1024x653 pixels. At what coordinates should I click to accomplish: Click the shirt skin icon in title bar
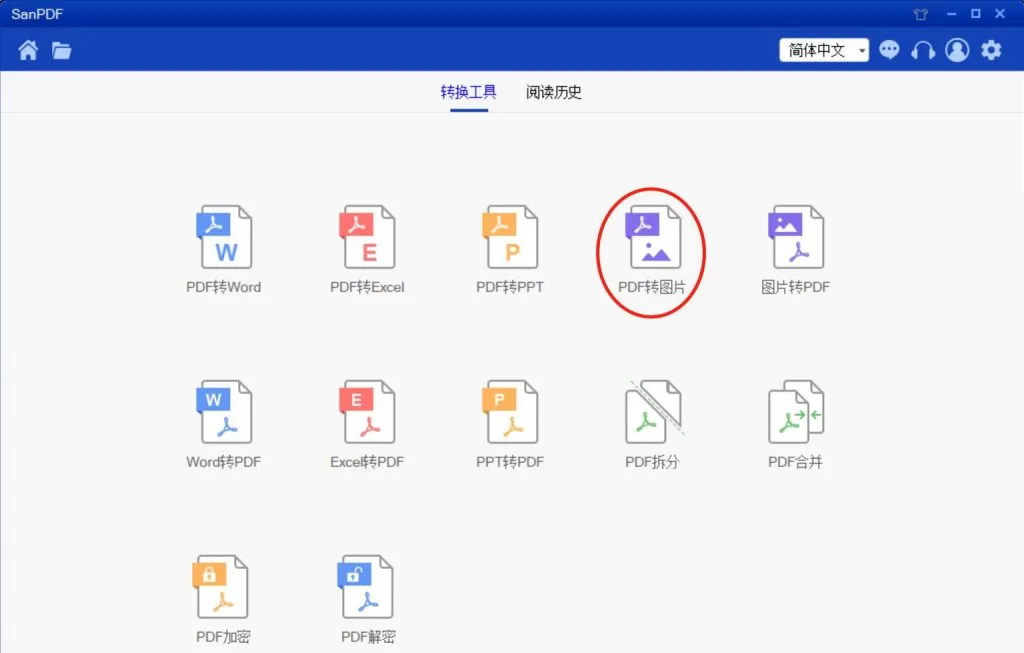(921, 14)
